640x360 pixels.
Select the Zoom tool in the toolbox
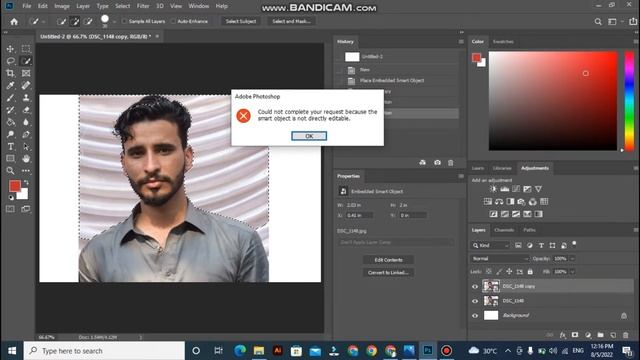10,171
